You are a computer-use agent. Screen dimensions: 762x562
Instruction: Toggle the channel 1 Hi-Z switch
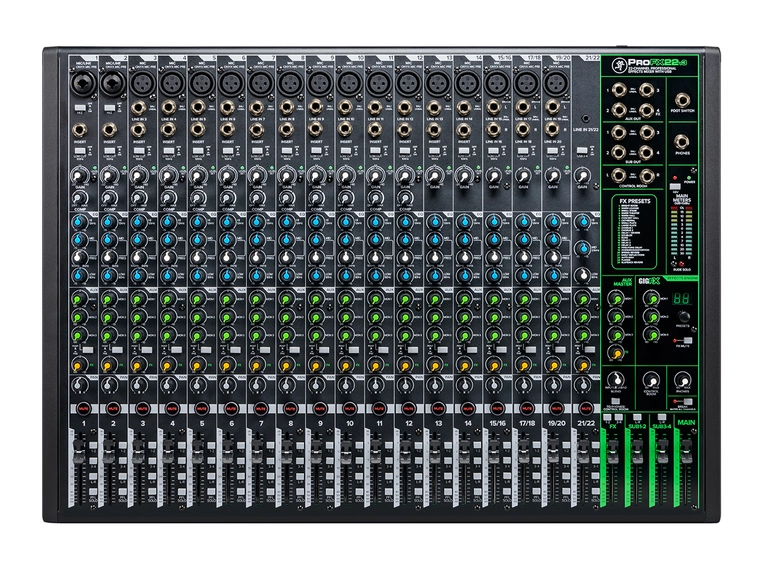tap(80, 107)
